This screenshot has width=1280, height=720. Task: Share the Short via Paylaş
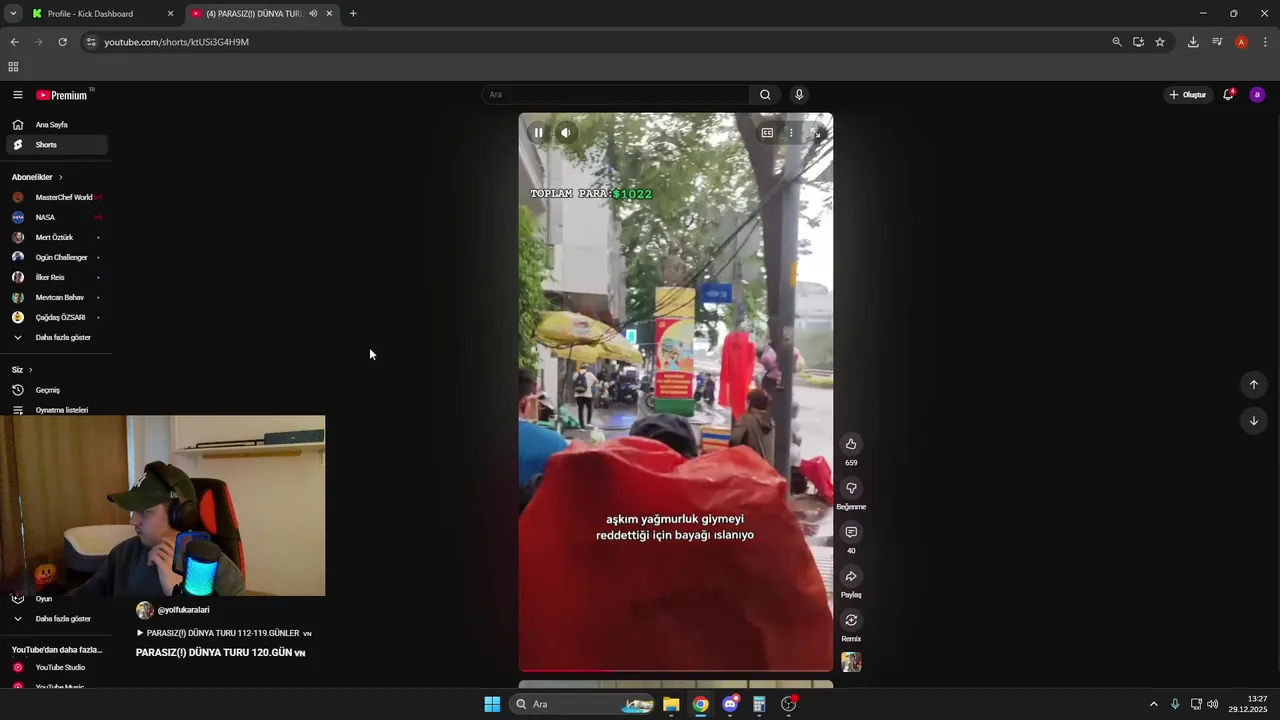851,576
